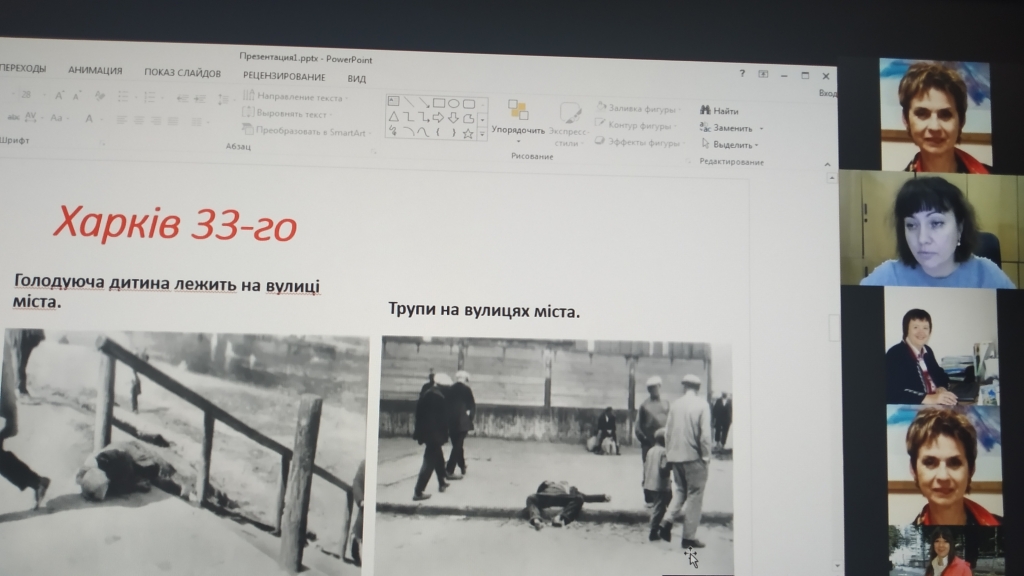Open the Выделить selection menu
Image resolution: width=1024 pixels, height=576 pixels.
click(x=729, y=144)
